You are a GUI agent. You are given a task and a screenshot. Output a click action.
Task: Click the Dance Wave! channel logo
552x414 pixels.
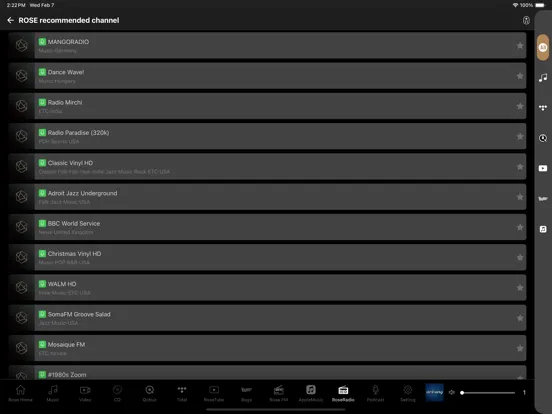(21, 76)
